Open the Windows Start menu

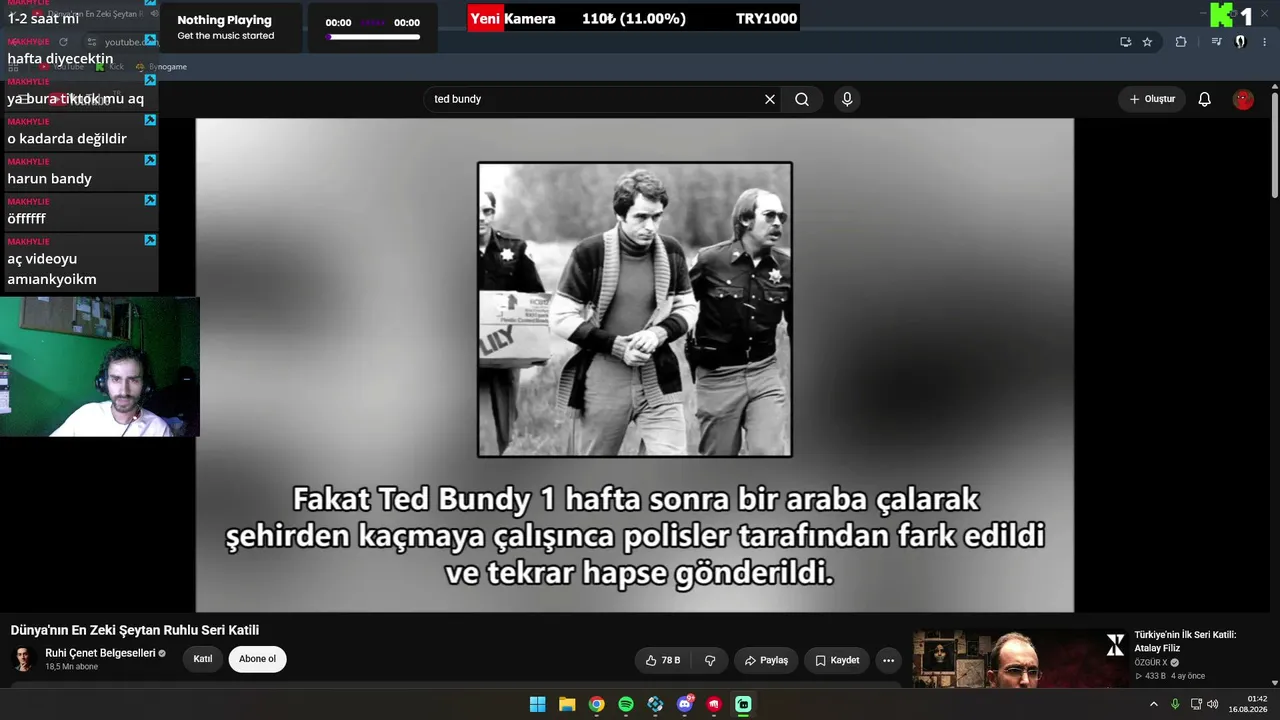(x=537, y=704)
